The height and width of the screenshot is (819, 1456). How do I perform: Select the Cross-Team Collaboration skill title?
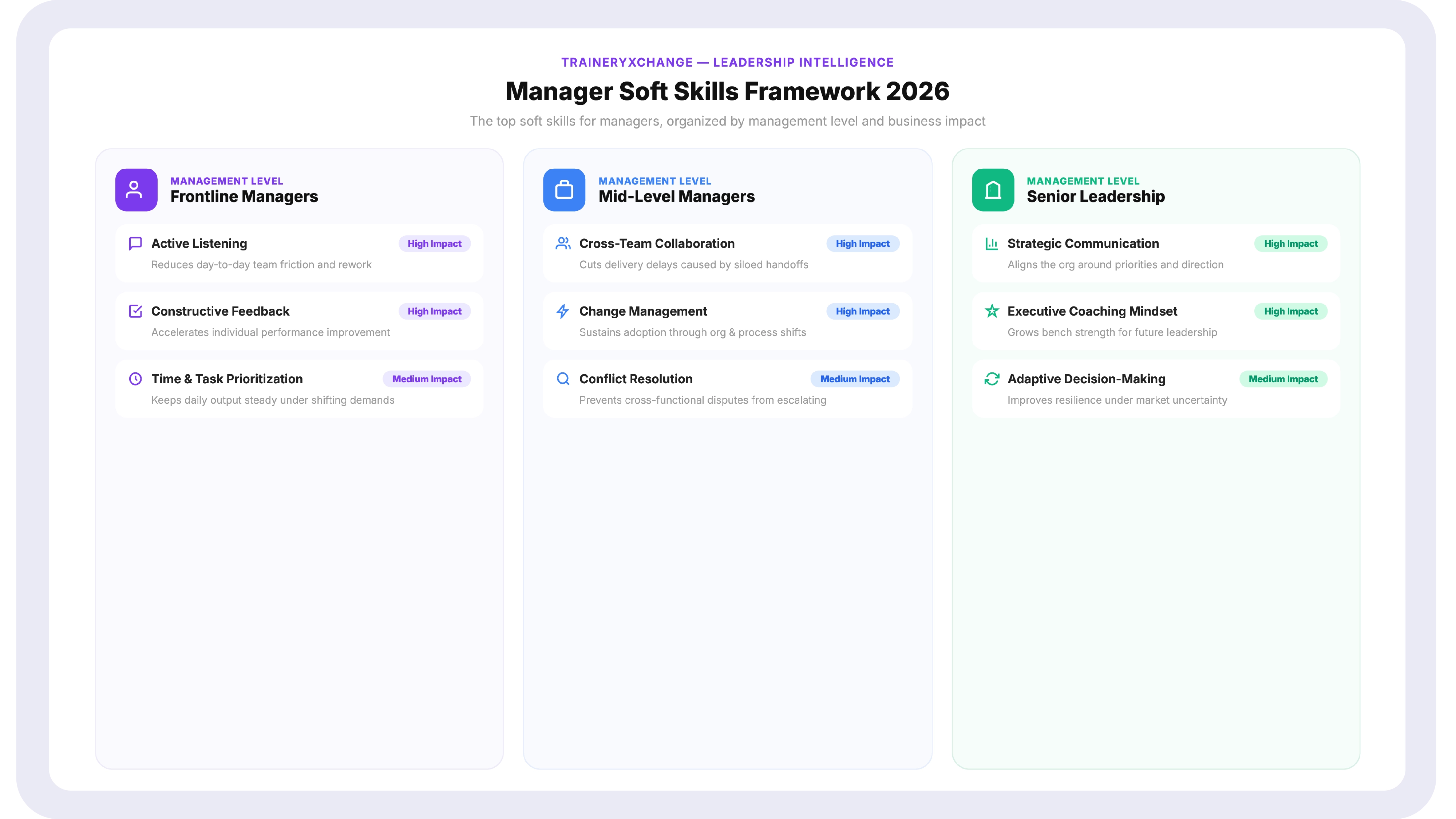657,244
